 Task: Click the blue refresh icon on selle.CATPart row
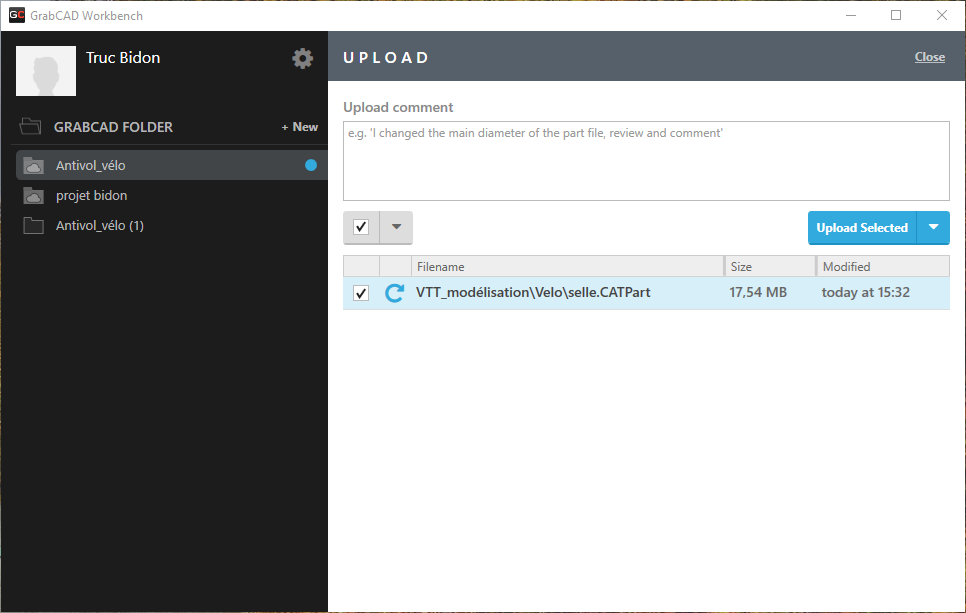(x=394, y=293)
